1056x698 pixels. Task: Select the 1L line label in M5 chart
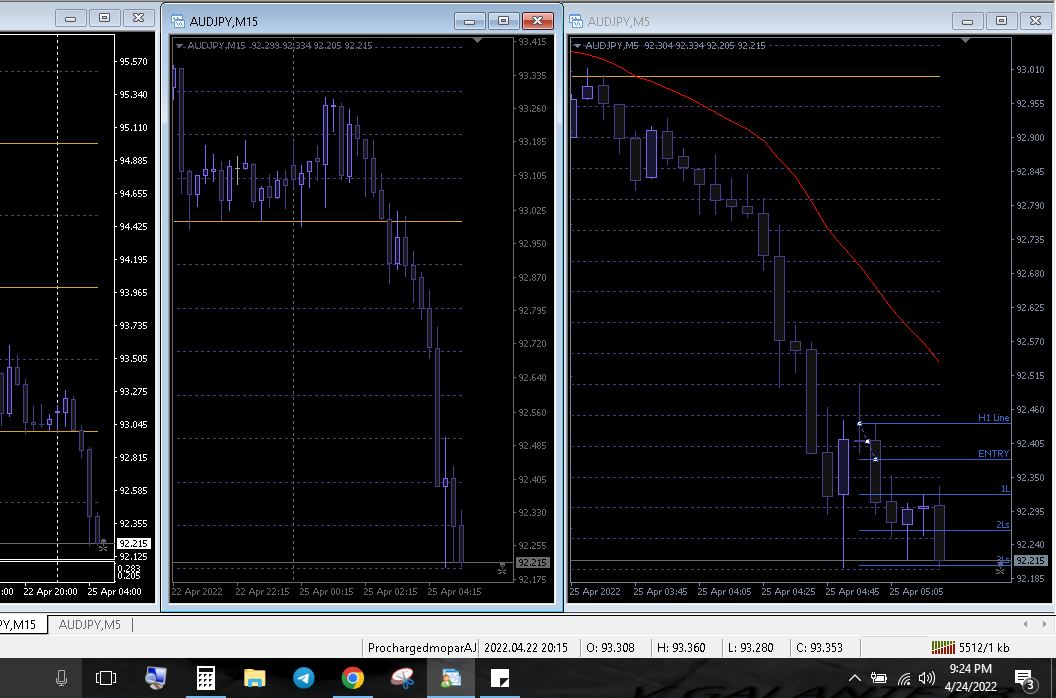pyautogui.click(x=1005, y=489)
